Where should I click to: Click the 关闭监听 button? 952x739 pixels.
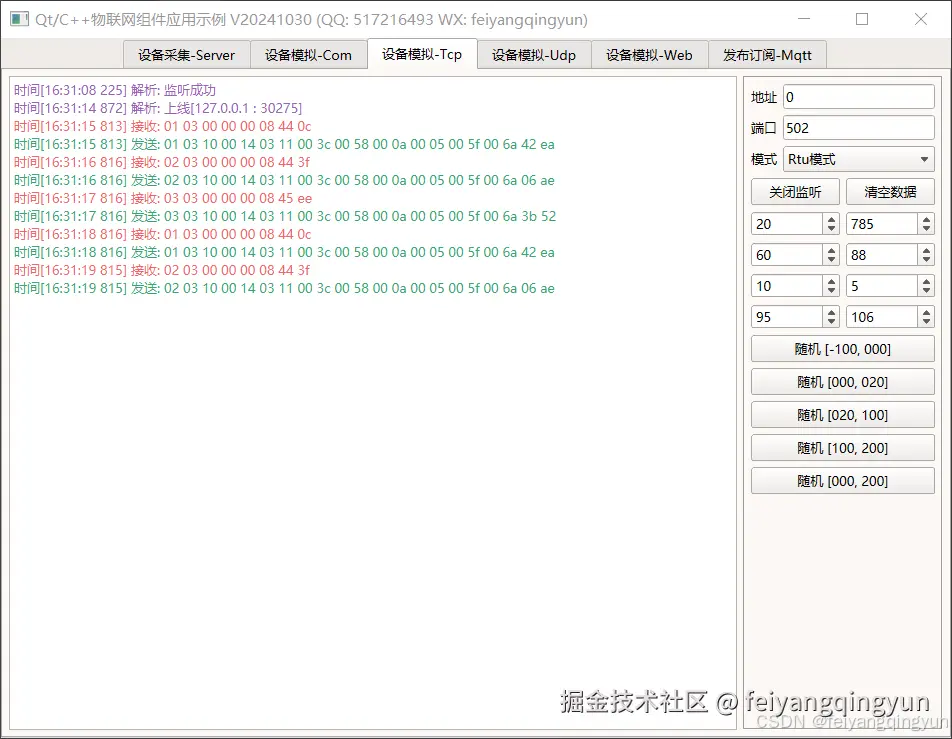point(795,191)
